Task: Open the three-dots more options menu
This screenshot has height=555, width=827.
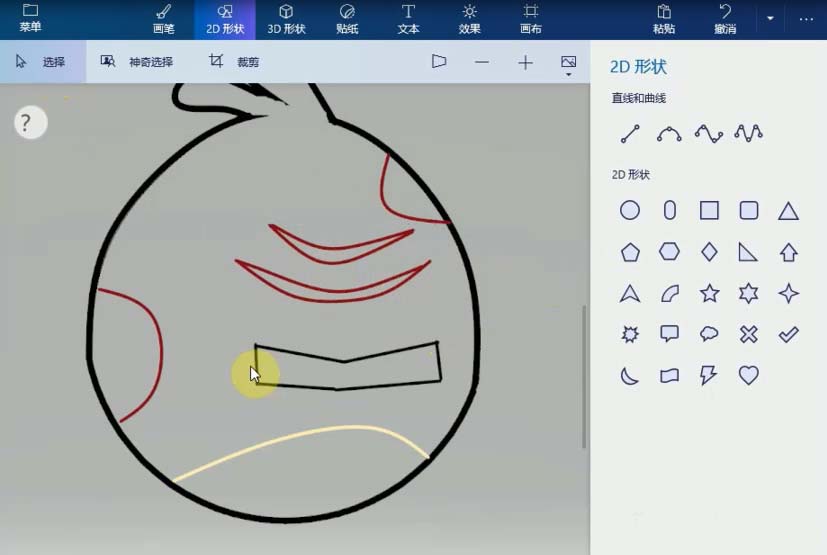Action: 806,19
